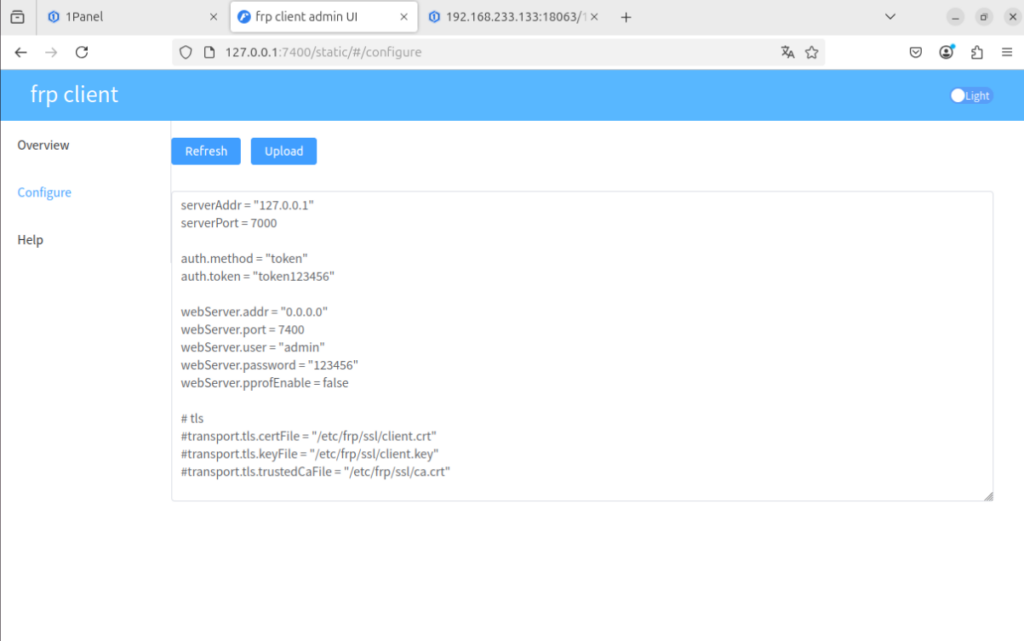The height and width of the screenshot is (641, 1024).
Task: Click the webServer.password = "123456" line
Action: point(270,365)
